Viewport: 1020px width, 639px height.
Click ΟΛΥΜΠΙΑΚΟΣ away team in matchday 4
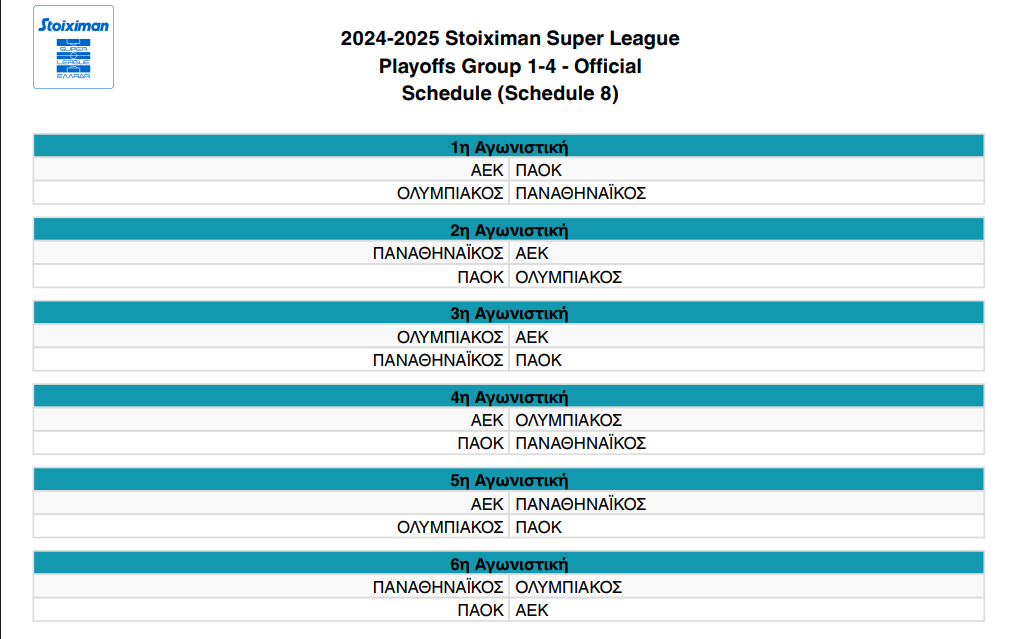pos(569,420)
